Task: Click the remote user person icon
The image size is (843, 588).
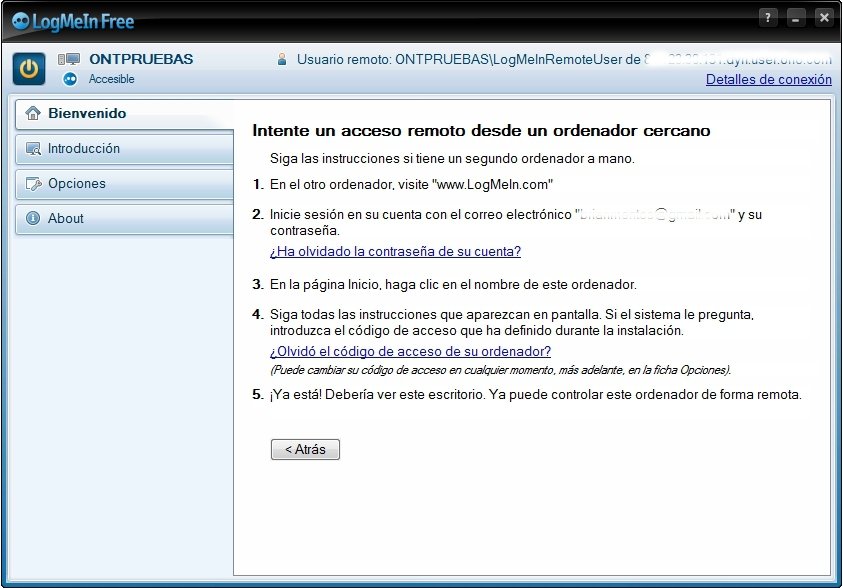Action: [x=282, y=59]
